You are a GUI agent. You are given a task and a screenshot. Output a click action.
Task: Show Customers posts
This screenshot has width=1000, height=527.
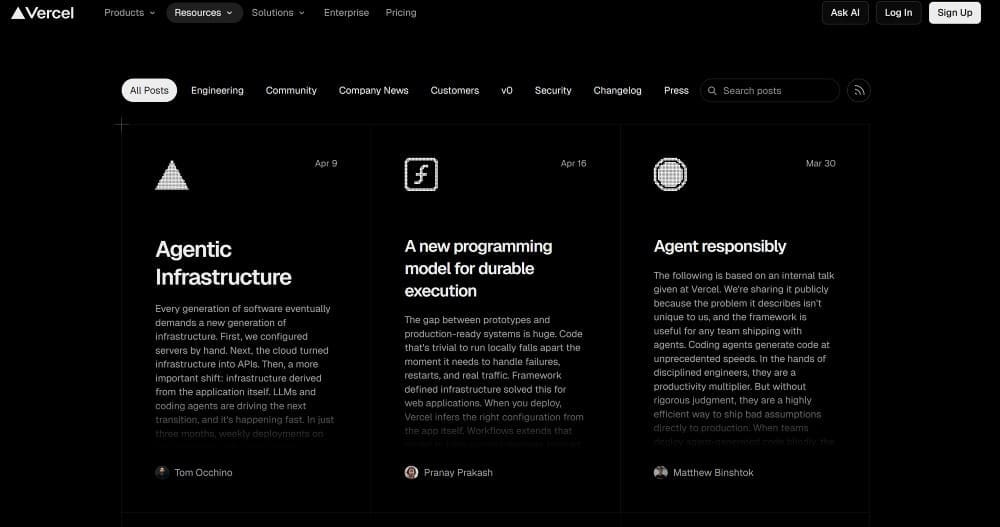click(455, 91)
